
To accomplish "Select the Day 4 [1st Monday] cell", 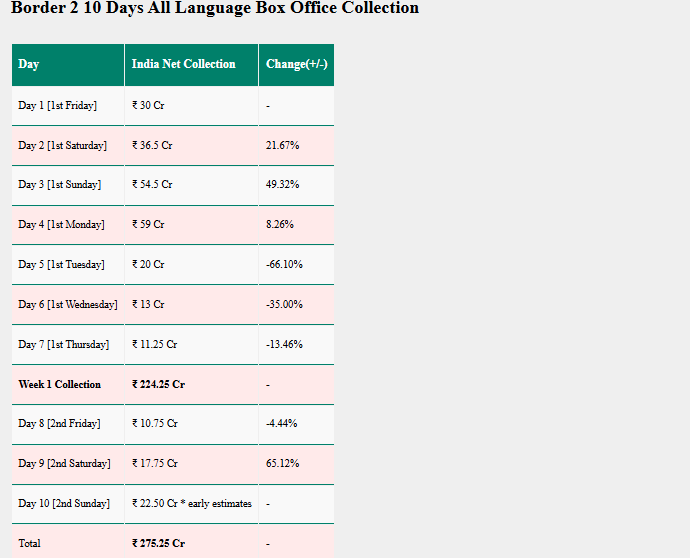I will [x=61, y=224].
